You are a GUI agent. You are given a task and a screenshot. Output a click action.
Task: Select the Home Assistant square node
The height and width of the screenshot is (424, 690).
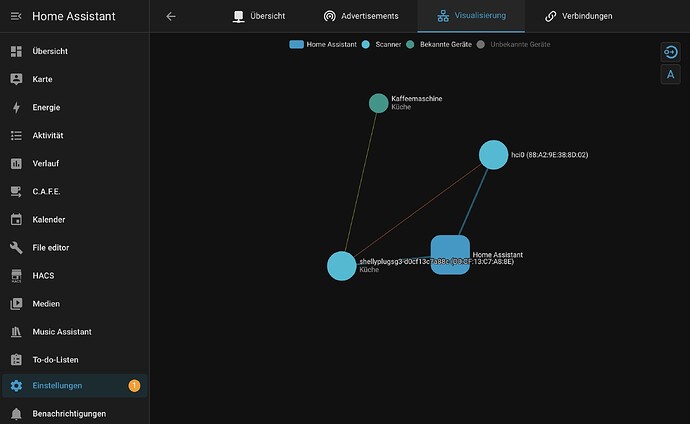click(450, 255)
